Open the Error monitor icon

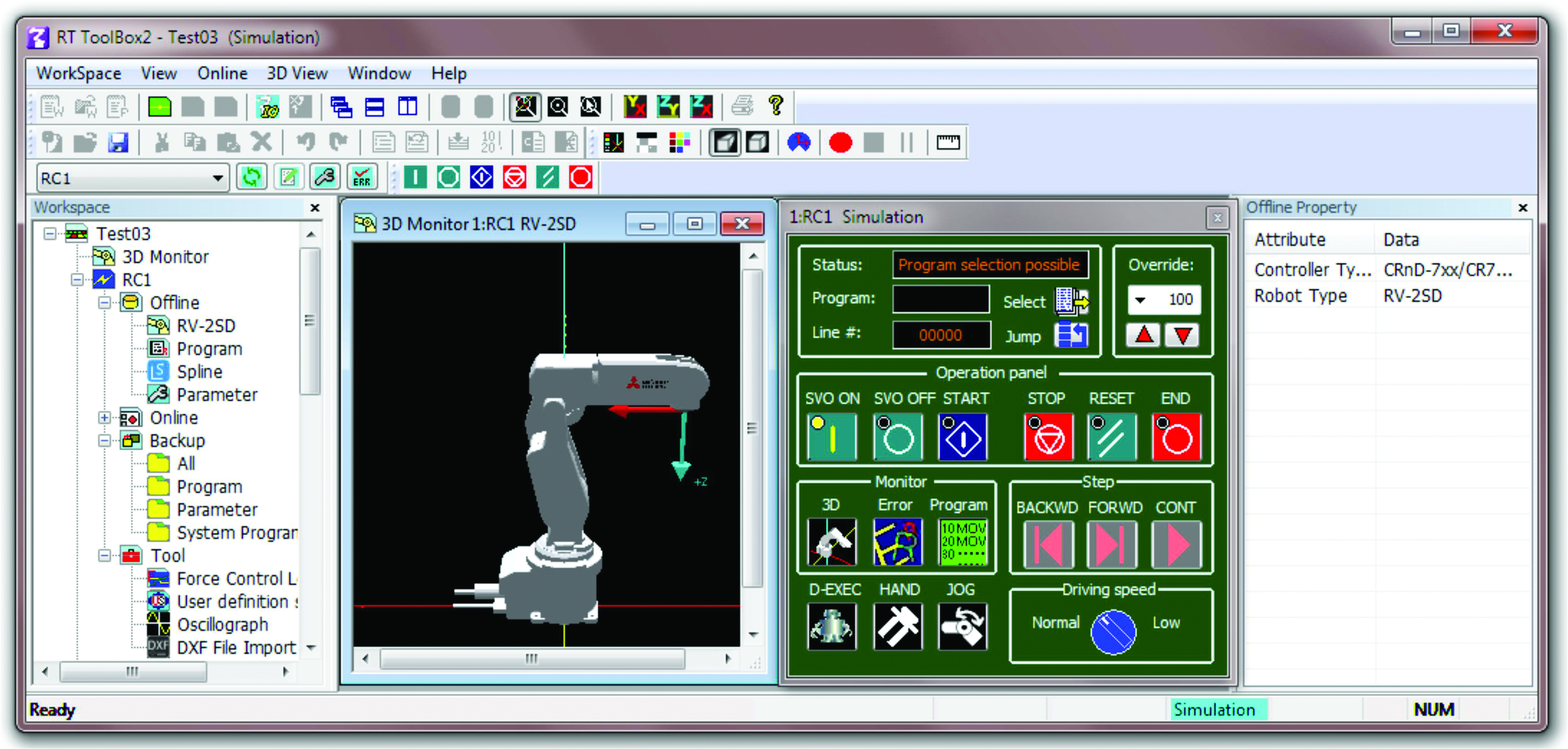click(897, 542)
